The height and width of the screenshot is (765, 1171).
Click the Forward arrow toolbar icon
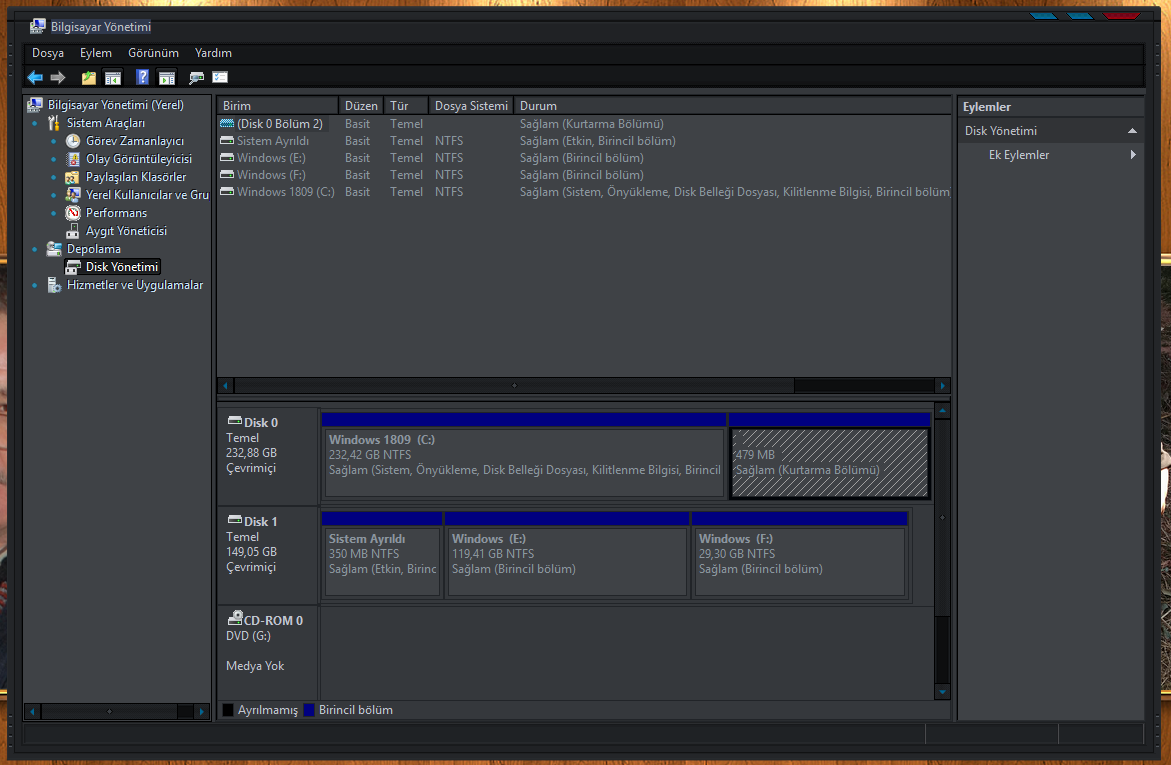[58, 78]
